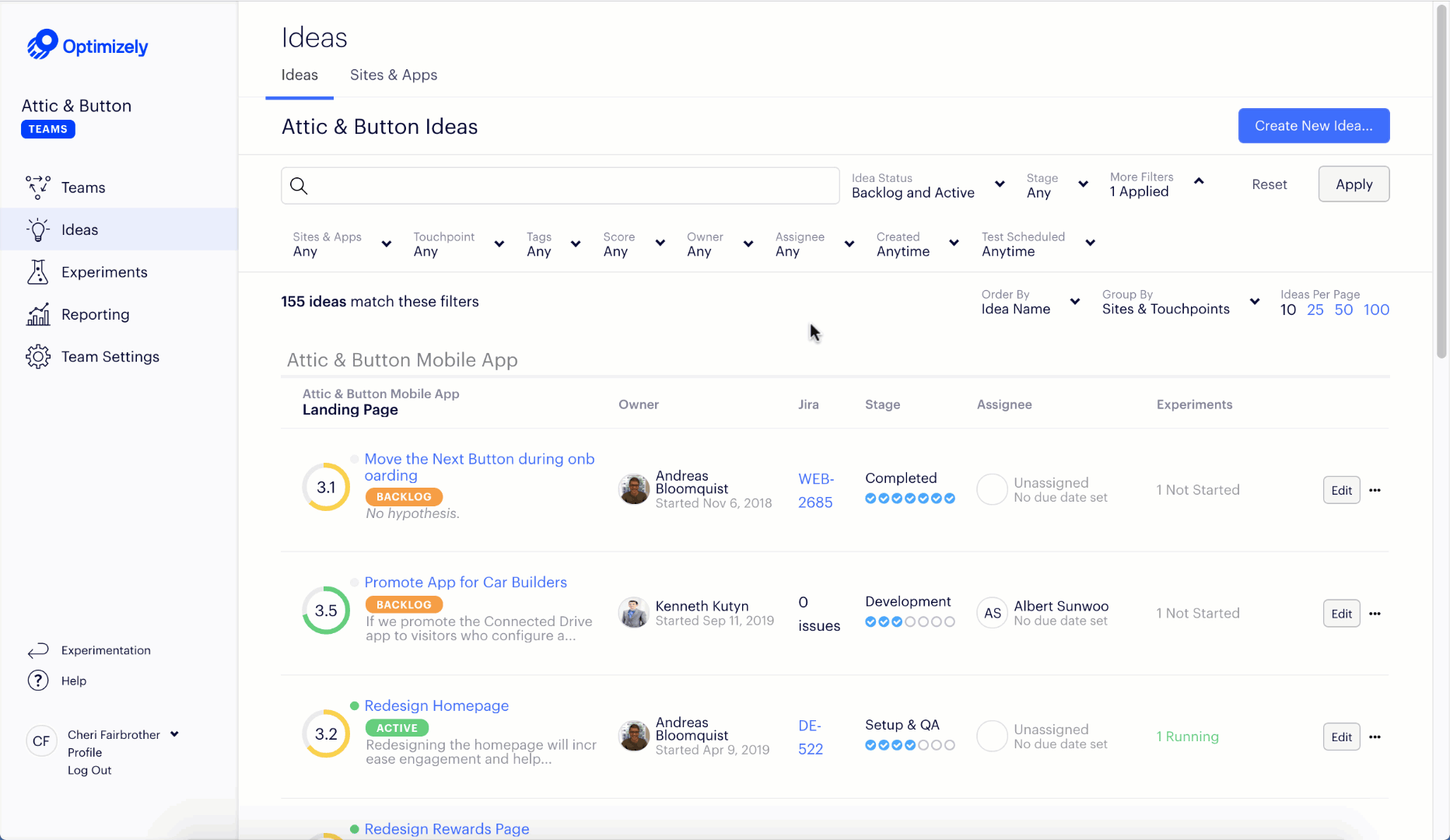The image size is (1450, 840).
Task: Click the 3.2 score ring
Action: click(x=326, y=733)
